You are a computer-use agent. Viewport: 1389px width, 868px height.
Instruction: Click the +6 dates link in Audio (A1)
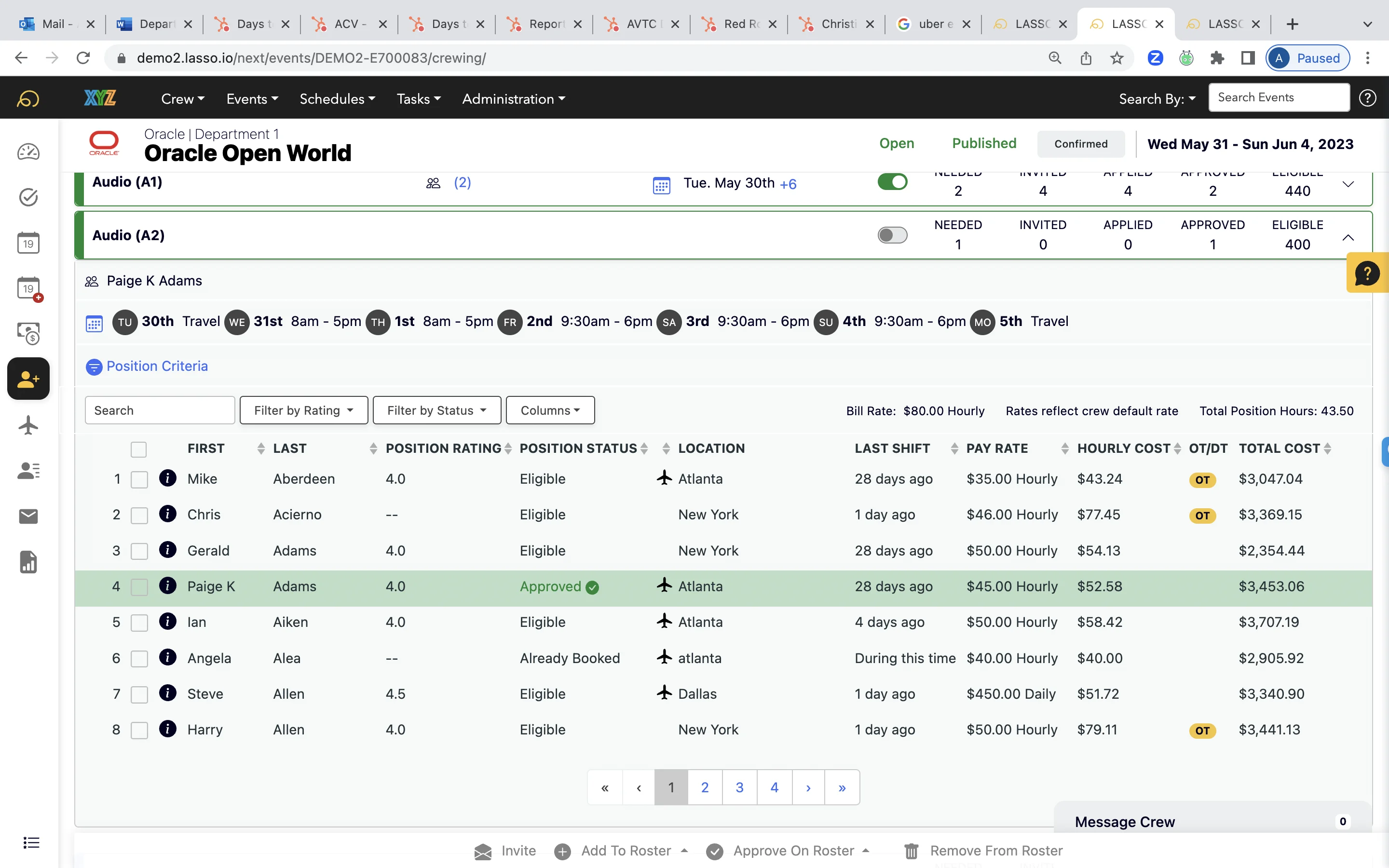click(x=788, y=184)
